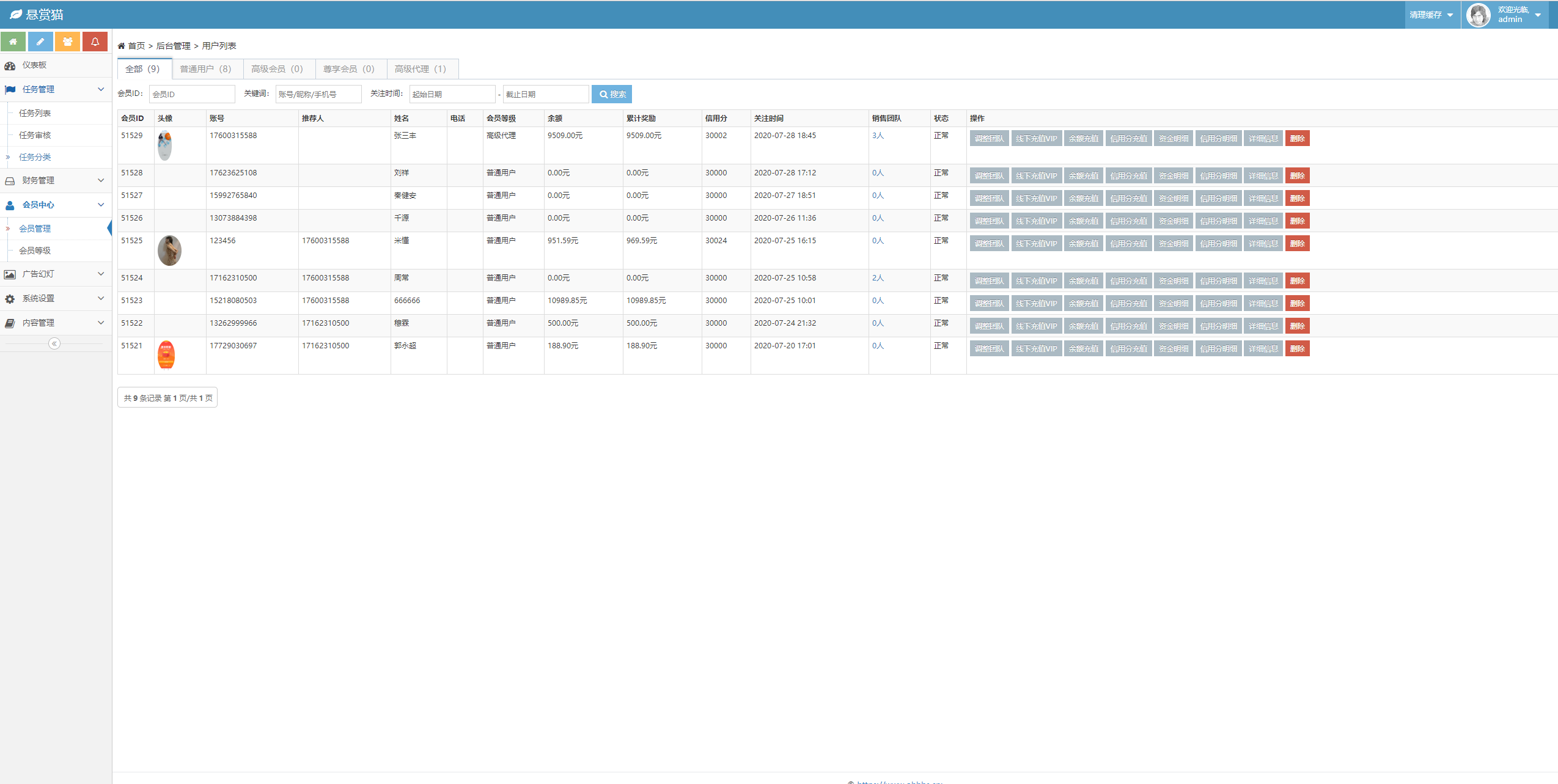1558x784 pixels.
Task: Click the 广告幻灯 picture icon
Action: 10,274
